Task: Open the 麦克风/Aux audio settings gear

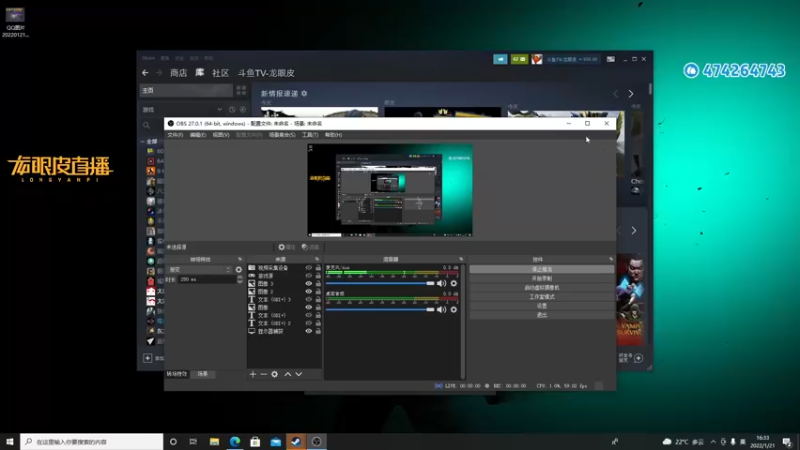Action: click(454, 283)
